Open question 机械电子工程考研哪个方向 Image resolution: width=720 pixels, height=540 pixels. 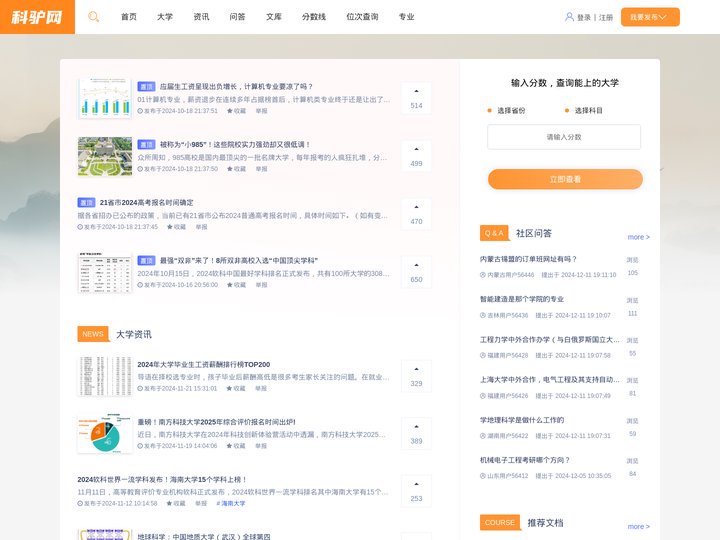[x=525, y=460]
